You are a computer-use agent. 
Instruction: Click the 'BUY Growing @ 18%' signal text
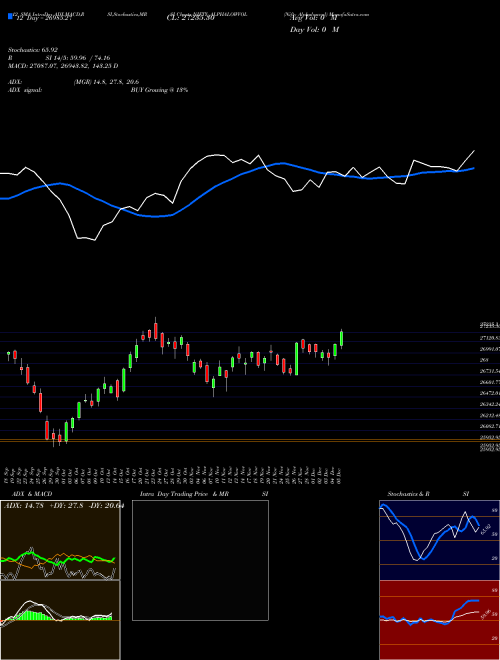point(159,90)
